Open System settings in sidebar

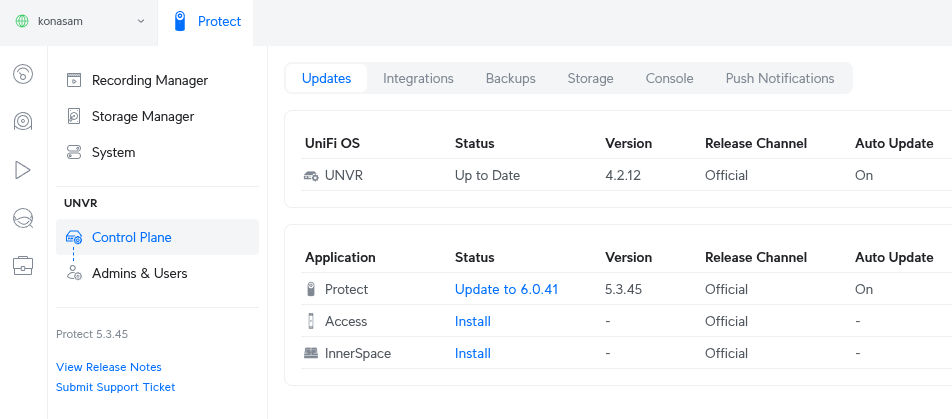[157, 152]
